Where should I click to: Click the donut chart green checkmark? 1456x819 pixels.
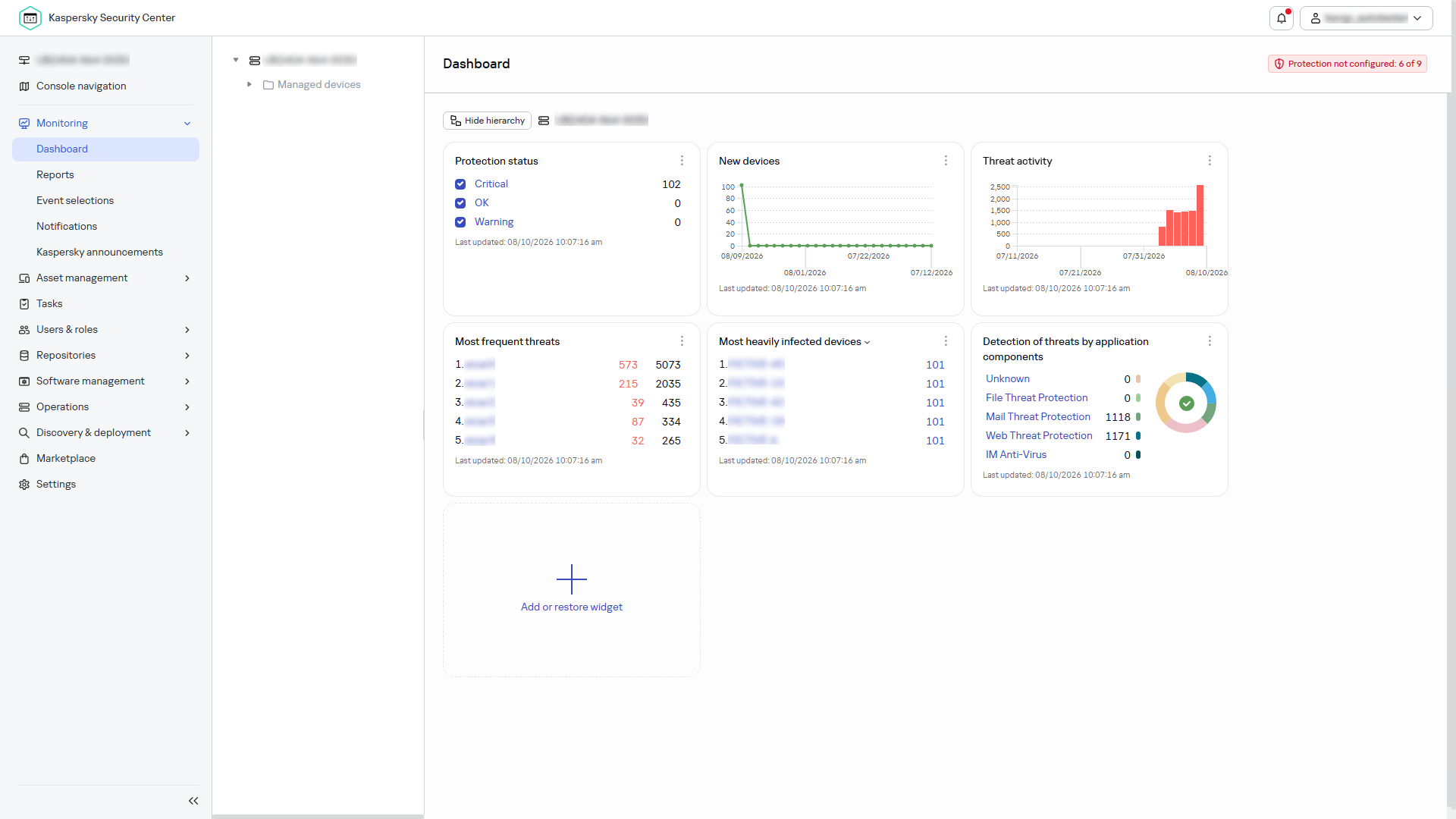pos(1187,403)
